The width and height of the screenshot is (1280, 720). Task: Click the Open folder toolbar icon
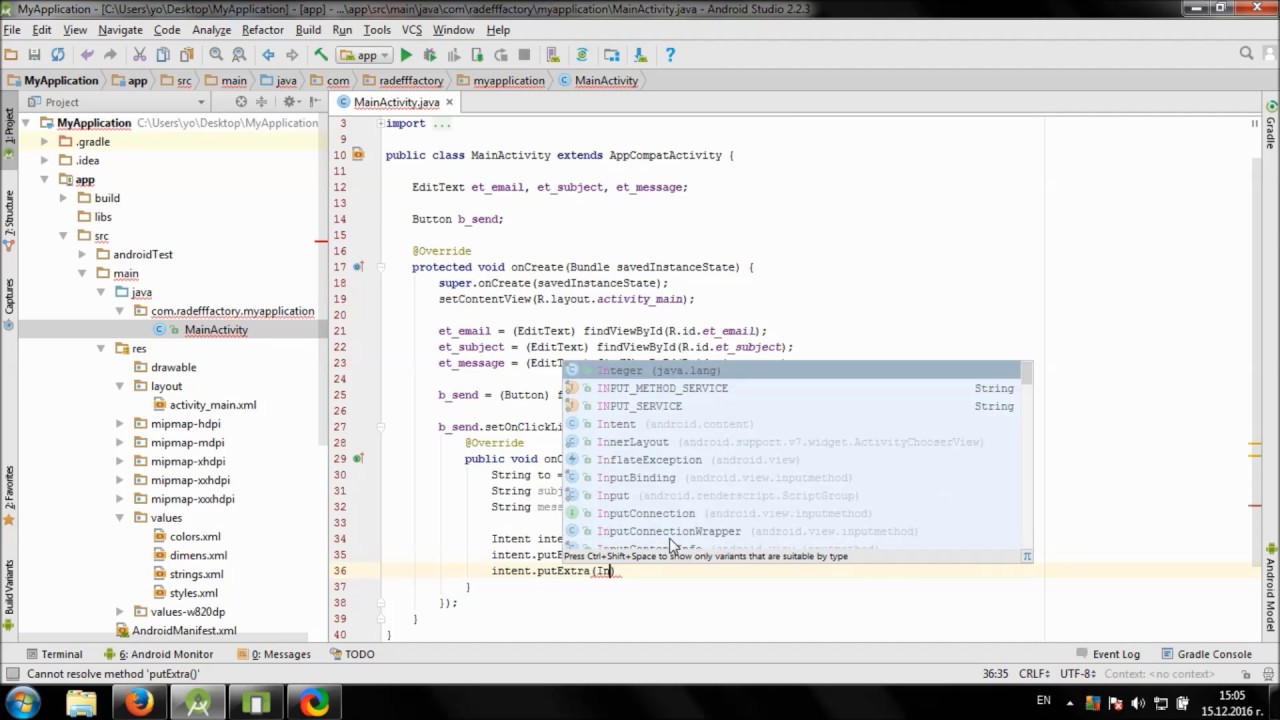coord(11,55)
